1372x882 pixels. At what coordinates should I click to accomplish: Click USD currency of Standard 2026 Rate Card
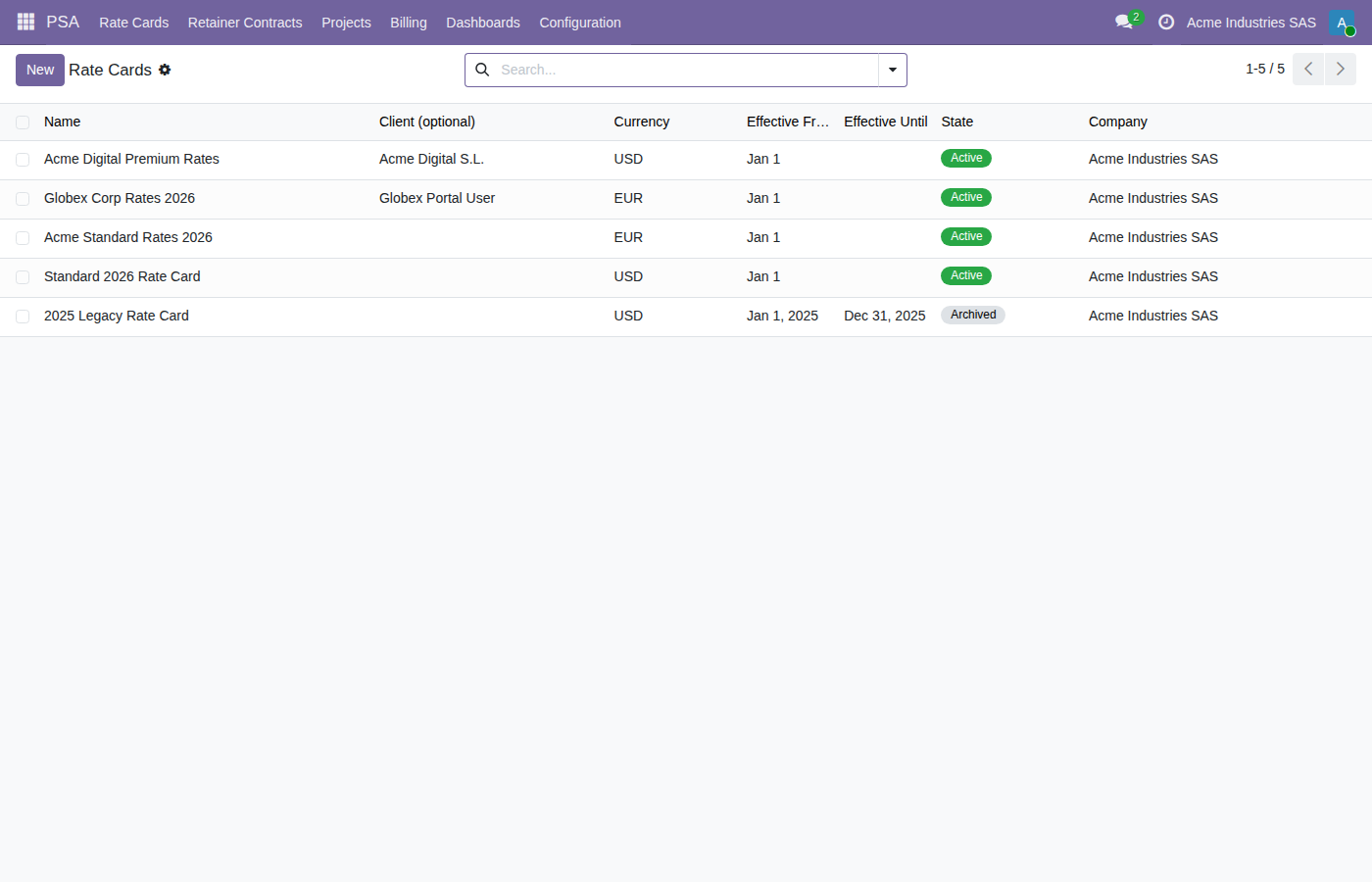(x=628, y=276)
